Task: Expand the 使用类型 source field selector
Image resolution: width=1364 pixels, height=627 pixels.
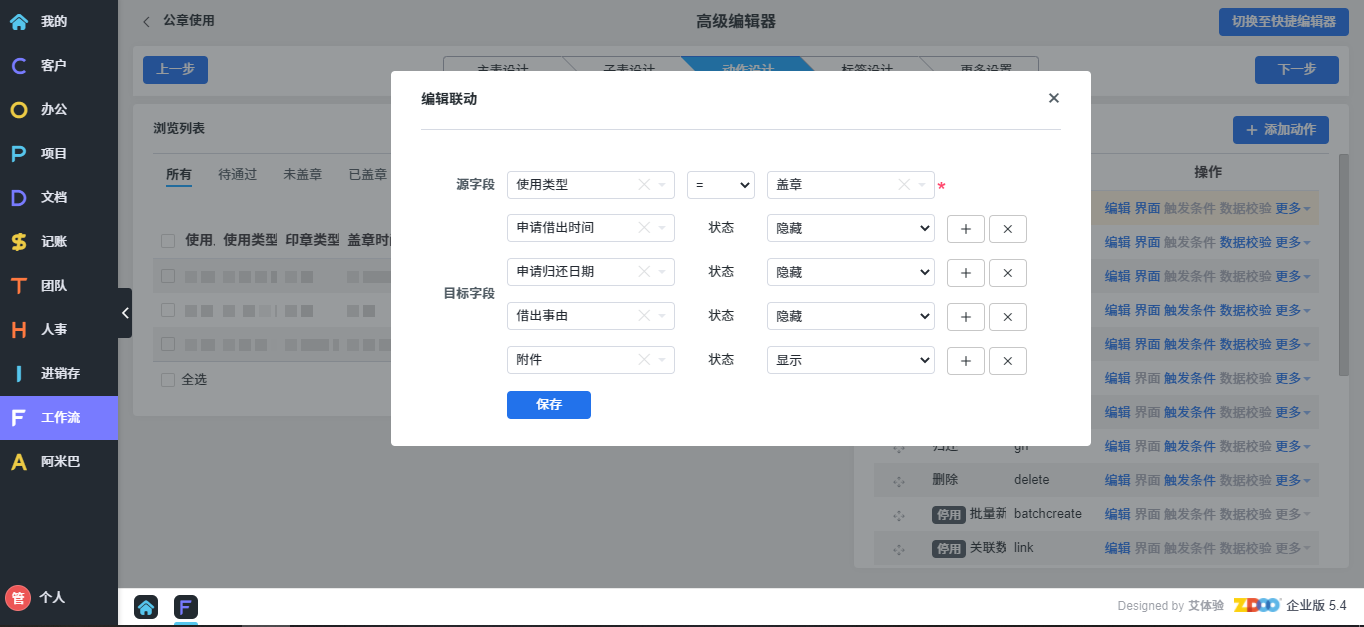Action: click(662, 185)
